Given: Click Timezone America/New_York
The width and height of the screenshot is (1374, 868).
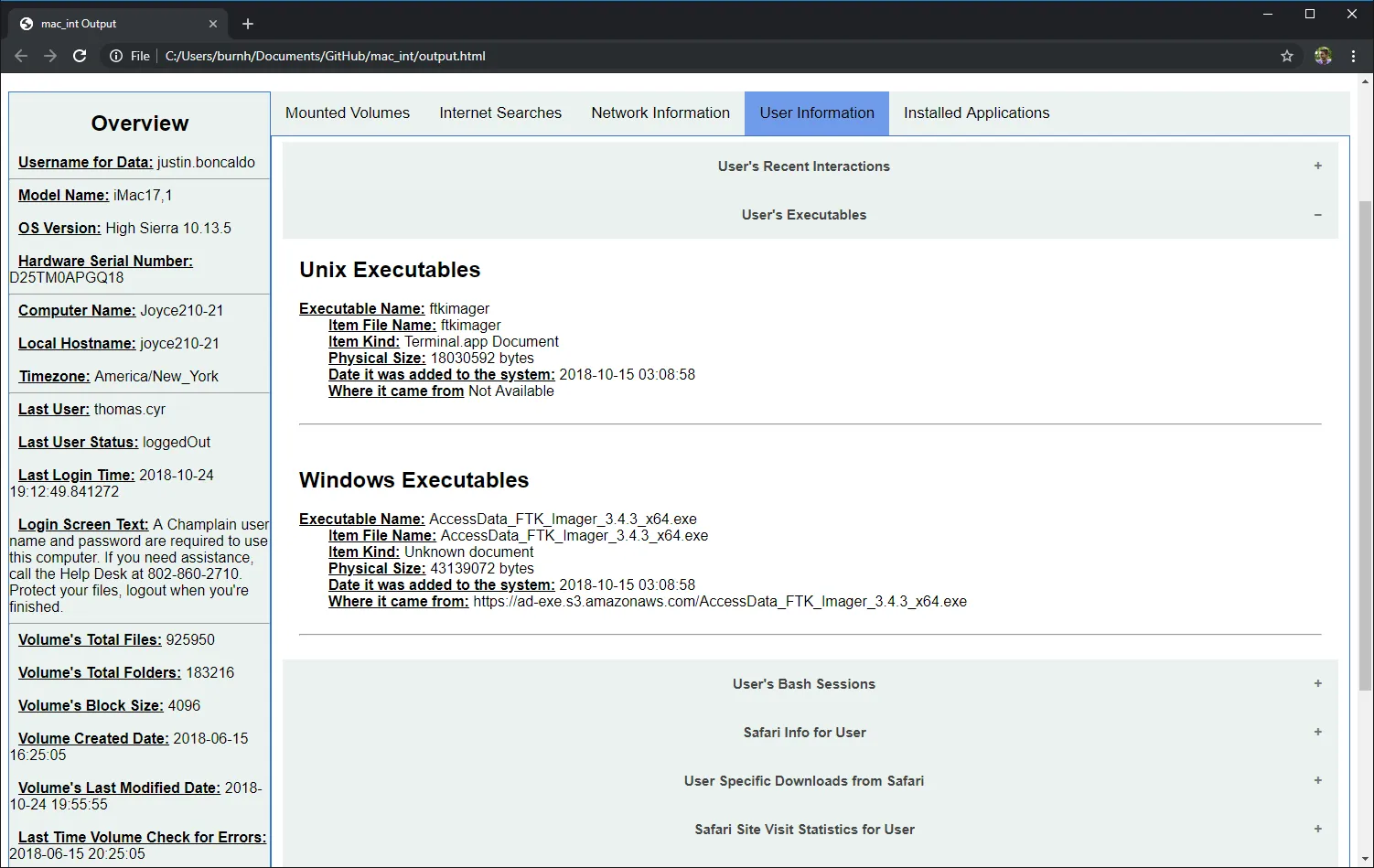Looking at the screenshot, I should tap(156, 377).
